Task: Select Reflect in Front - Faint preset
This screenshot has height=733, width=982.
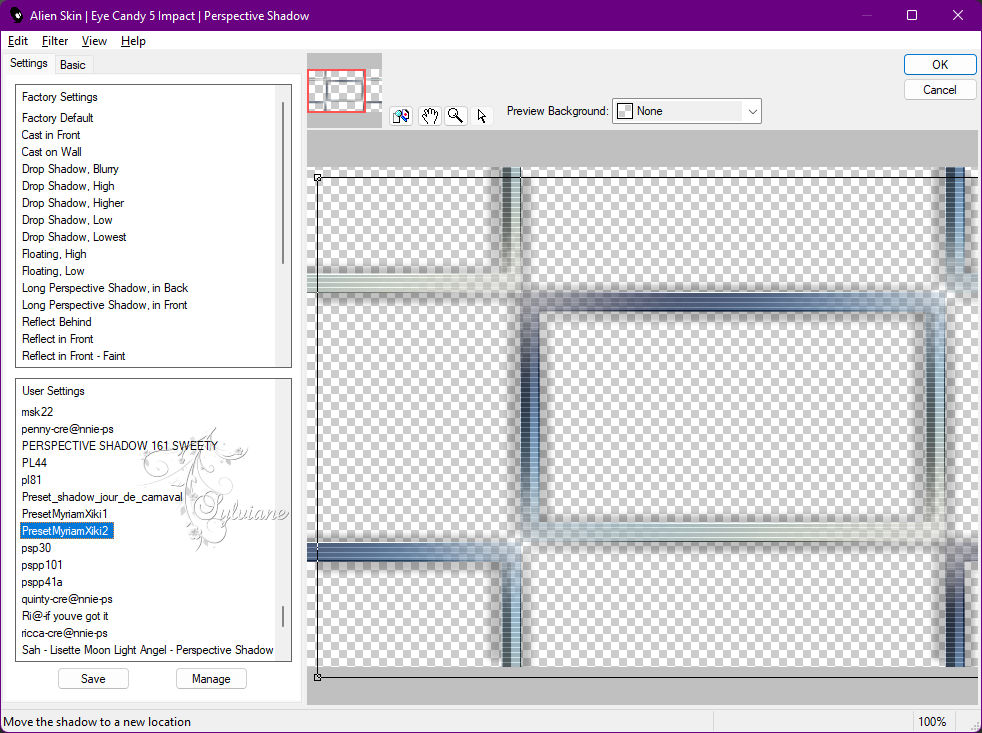Action: 73,355
